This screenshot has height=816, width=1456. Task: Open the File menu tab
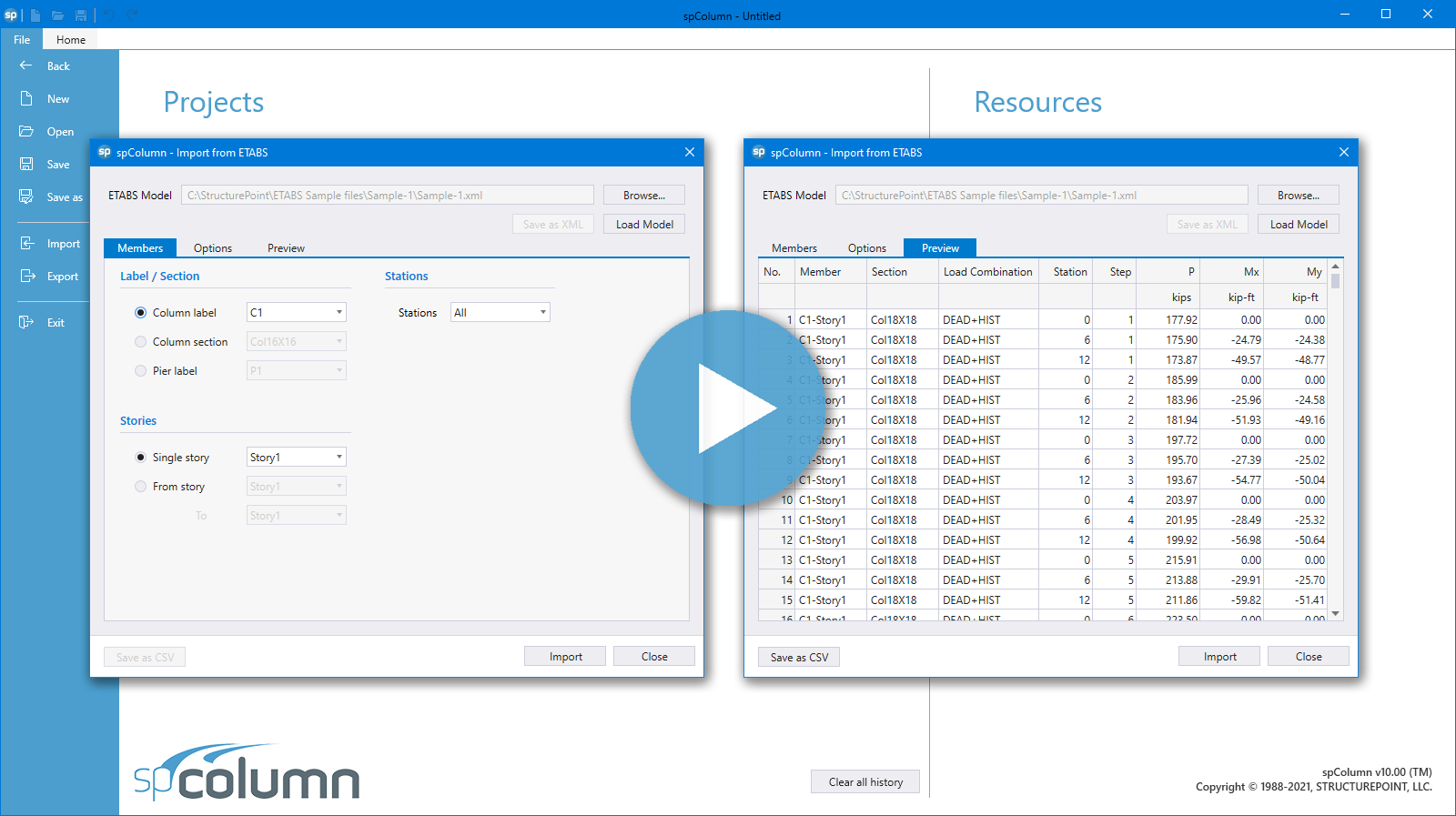tap(22, 39)
